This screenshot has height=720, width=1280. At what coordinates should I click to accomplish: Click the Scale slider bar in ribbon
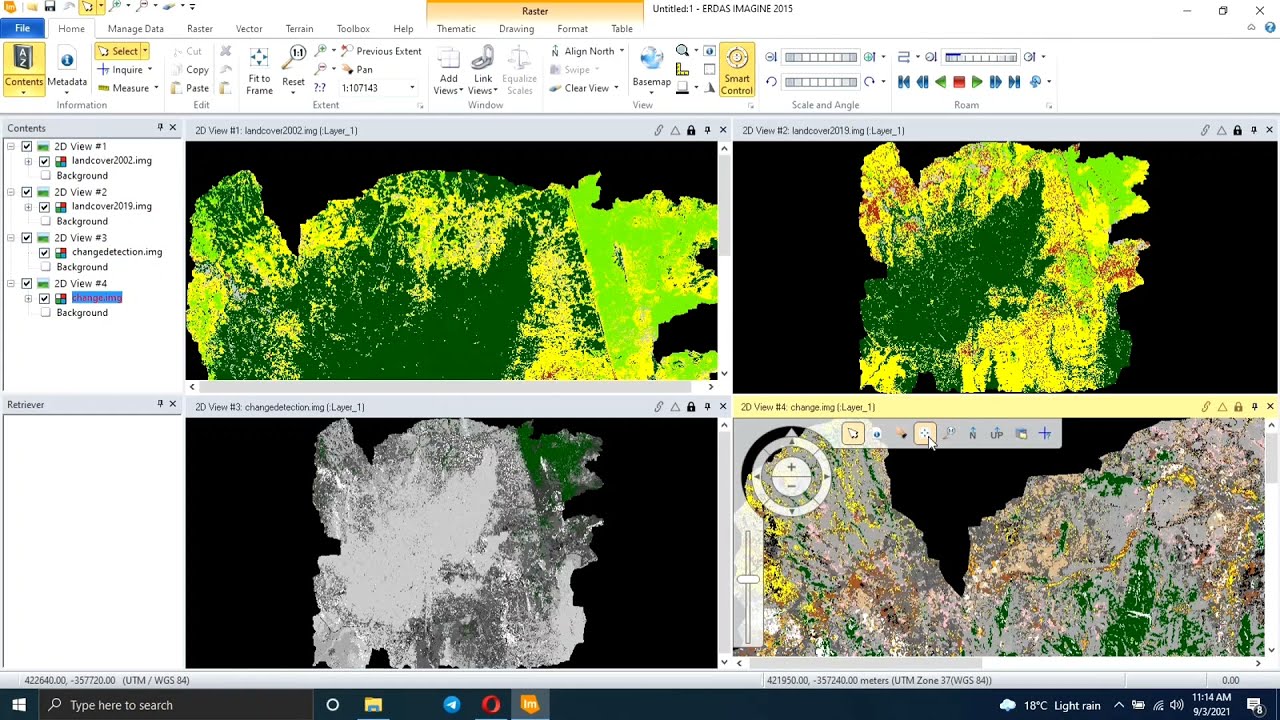(x=821, y=57)
